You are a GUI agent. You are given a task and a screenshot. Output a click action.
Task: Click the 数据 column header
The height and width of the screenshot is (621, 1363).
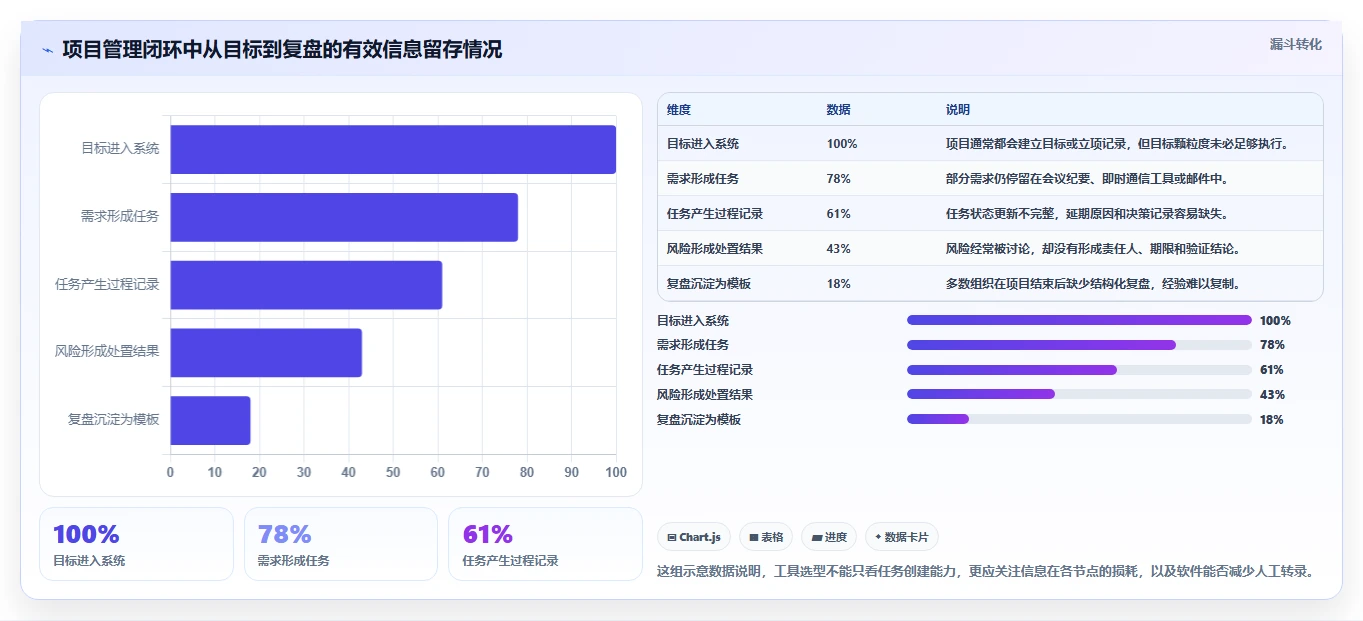[x=839, y=110]
